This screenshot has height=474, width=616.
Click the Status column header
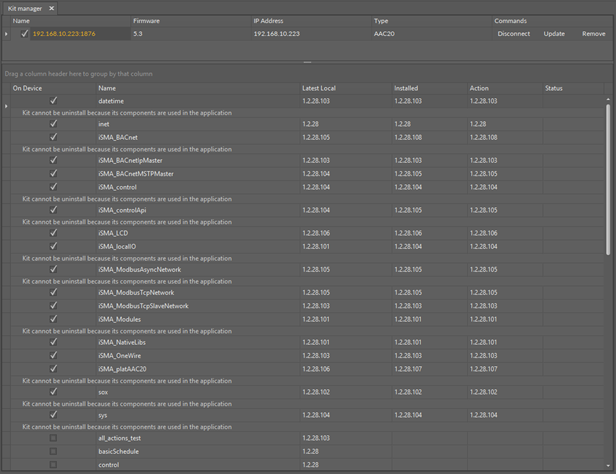pyautogui.click(x=554, y=88)
